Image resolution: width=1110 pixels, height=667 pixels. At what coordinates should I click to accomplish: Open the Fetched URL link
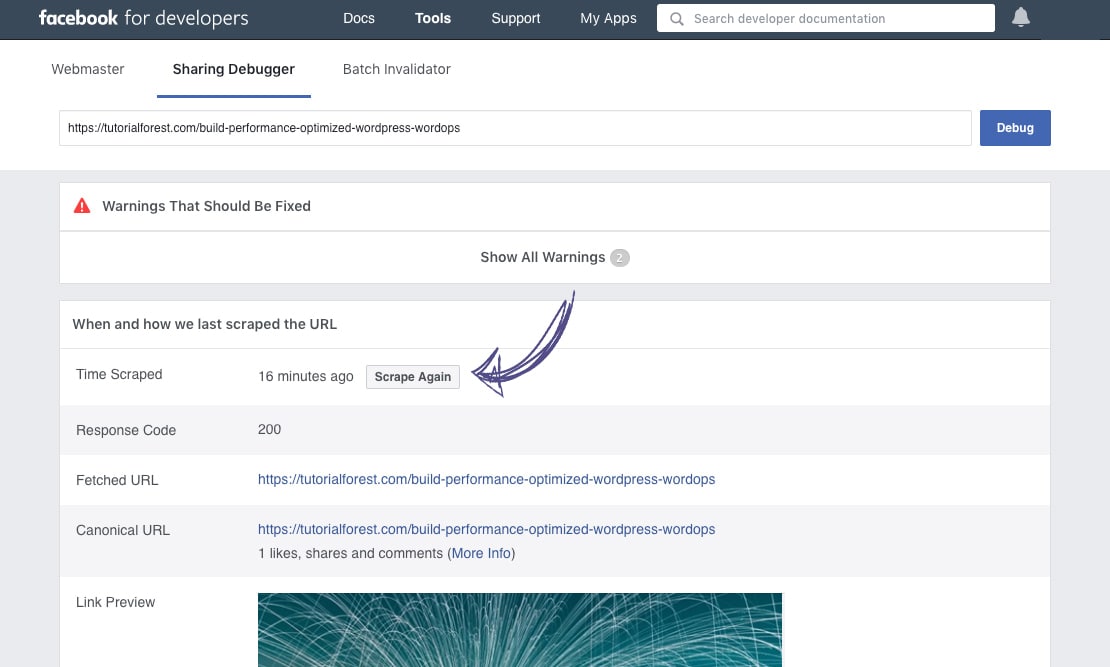(x=486, y=479)
